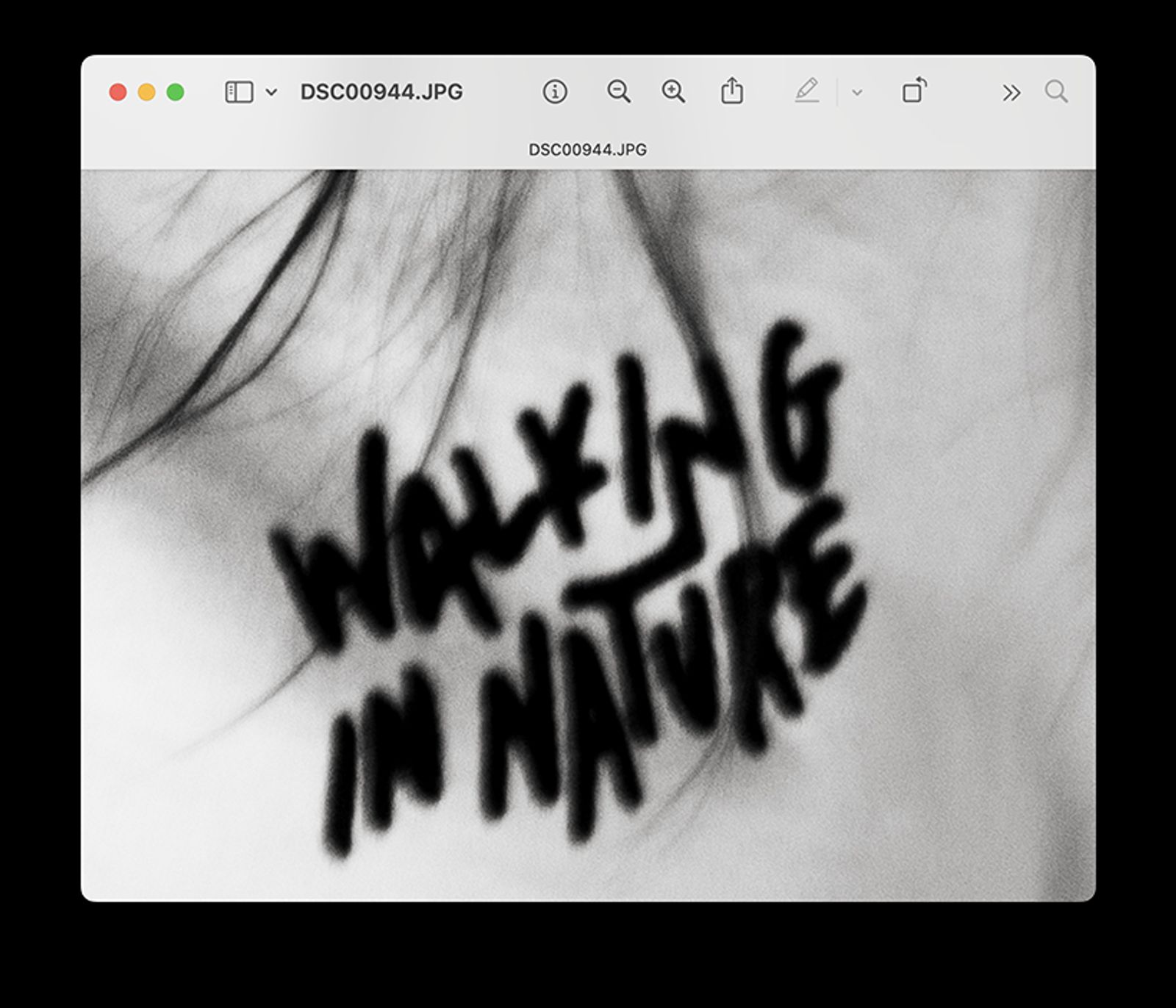Click the bold DSC00944.JPG window title

coord(381,92)
